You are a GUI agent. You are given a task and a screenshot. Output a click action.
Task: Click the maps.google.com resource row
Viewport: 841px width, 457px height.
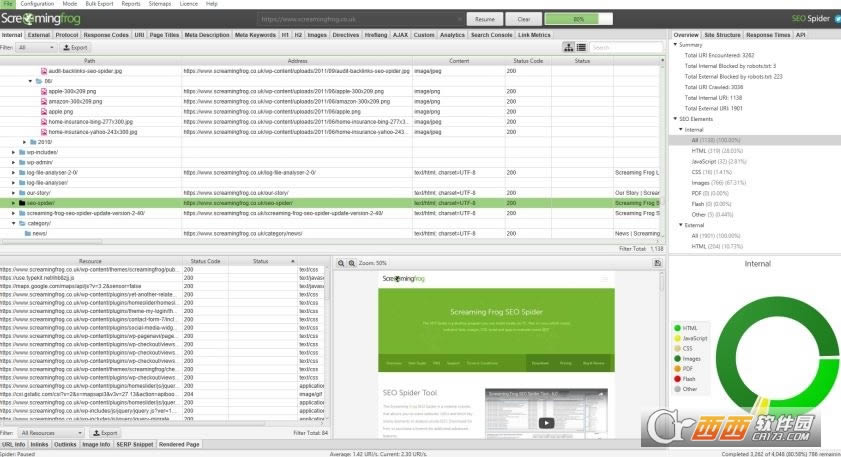(162, 286)
